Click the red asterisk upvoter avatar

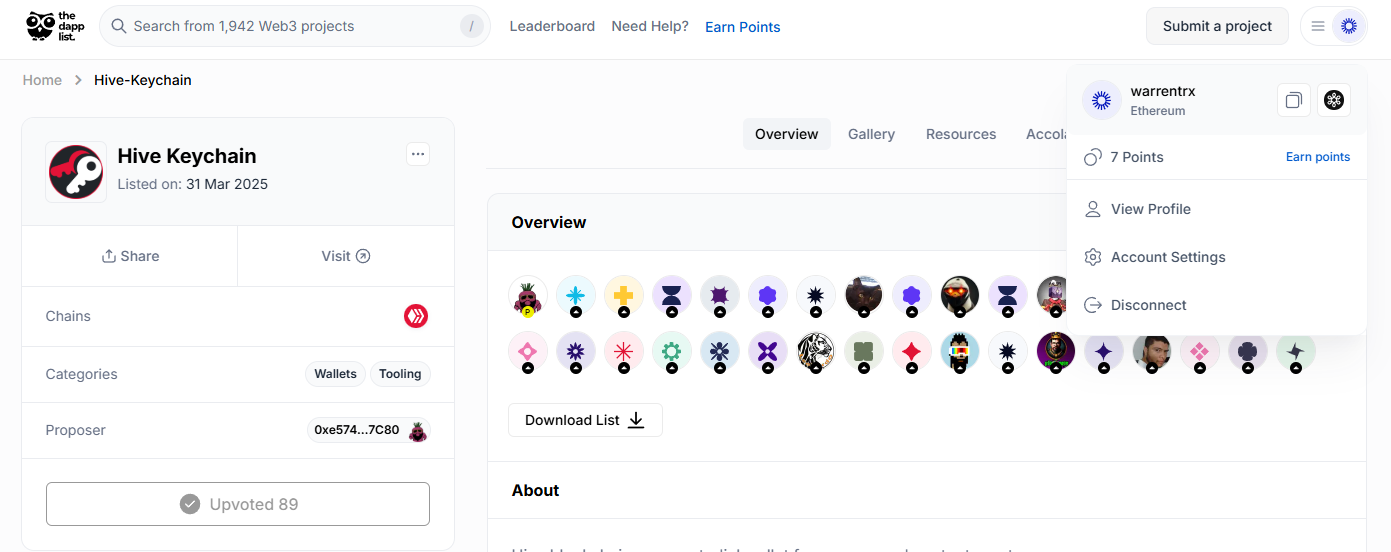[x=624, y=351]
